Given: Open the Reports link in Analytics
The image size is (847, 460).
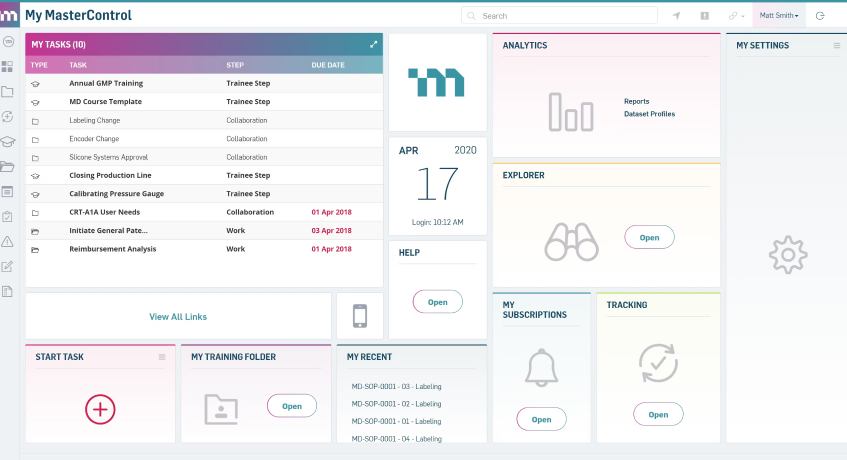Looking at the screenshot, I should [636, 101].
